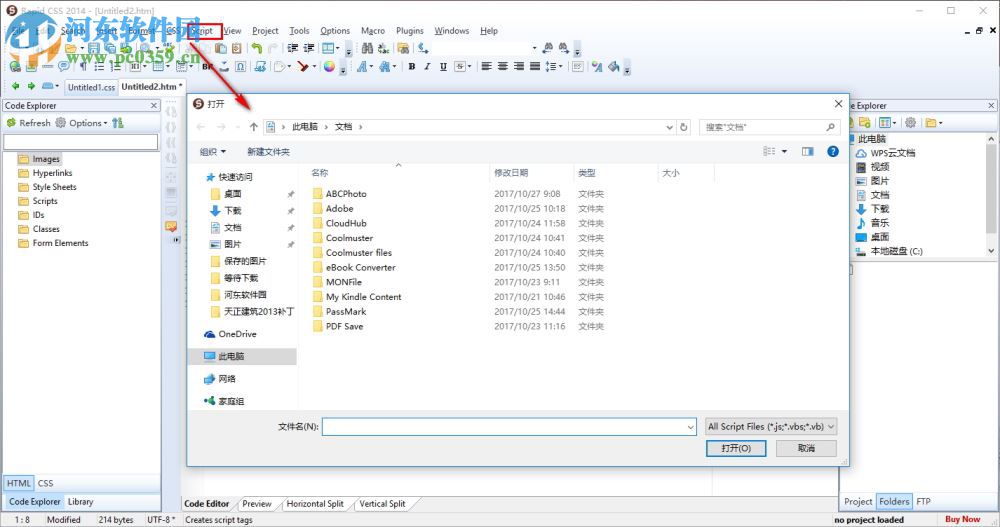Open the 组织 organize dropdown
This screenshot has height=527, width=1000.
(212, 151)
